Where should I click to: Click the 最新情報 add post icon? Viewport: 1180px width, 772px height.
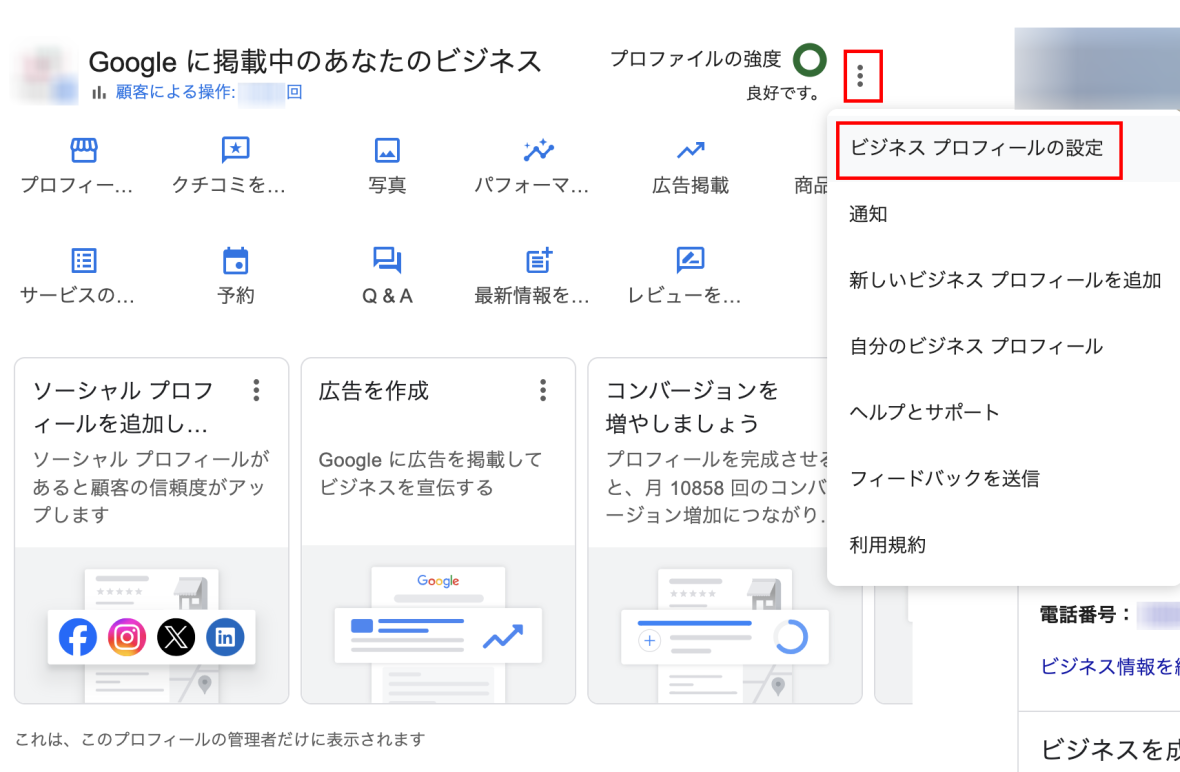[539, 261]
